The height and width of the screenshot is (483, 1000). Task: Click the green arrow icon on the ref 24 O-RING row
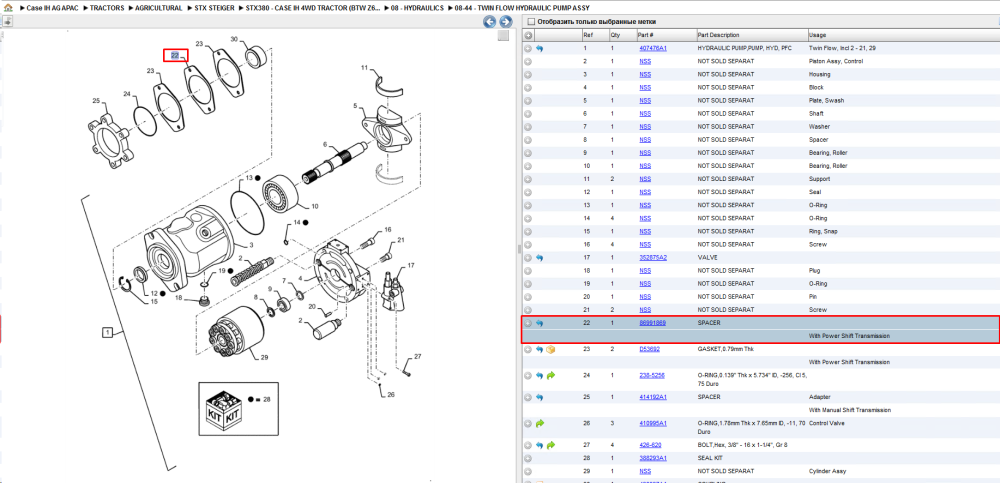click(x=550, y=376)
